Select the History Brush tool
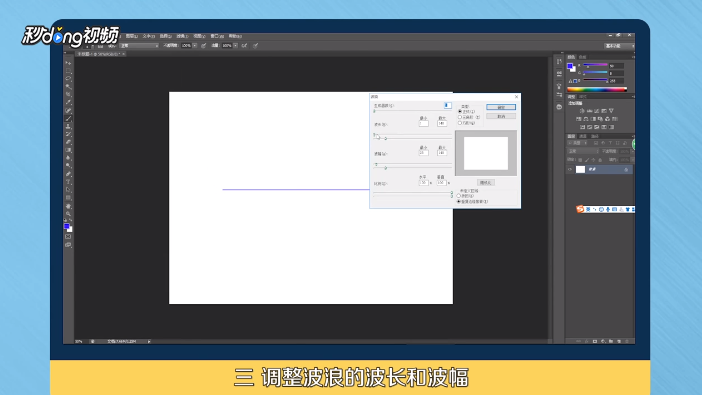Image resolution: width=702 pixels, height=395 pixels. (68, 134)
